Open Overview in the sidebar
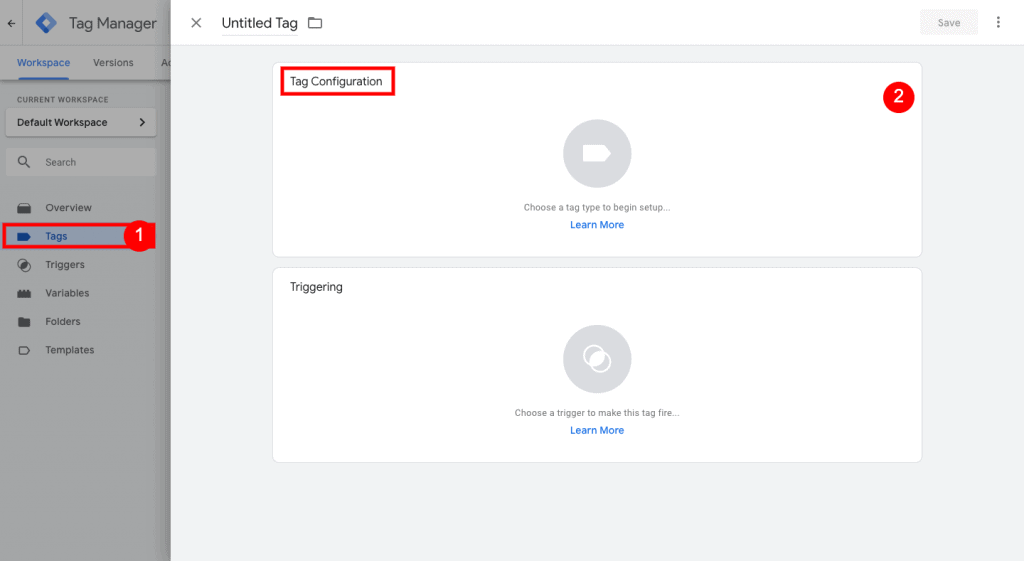Image resolution: width=1024 pixels, height=561 pixels. click(69, 208)
